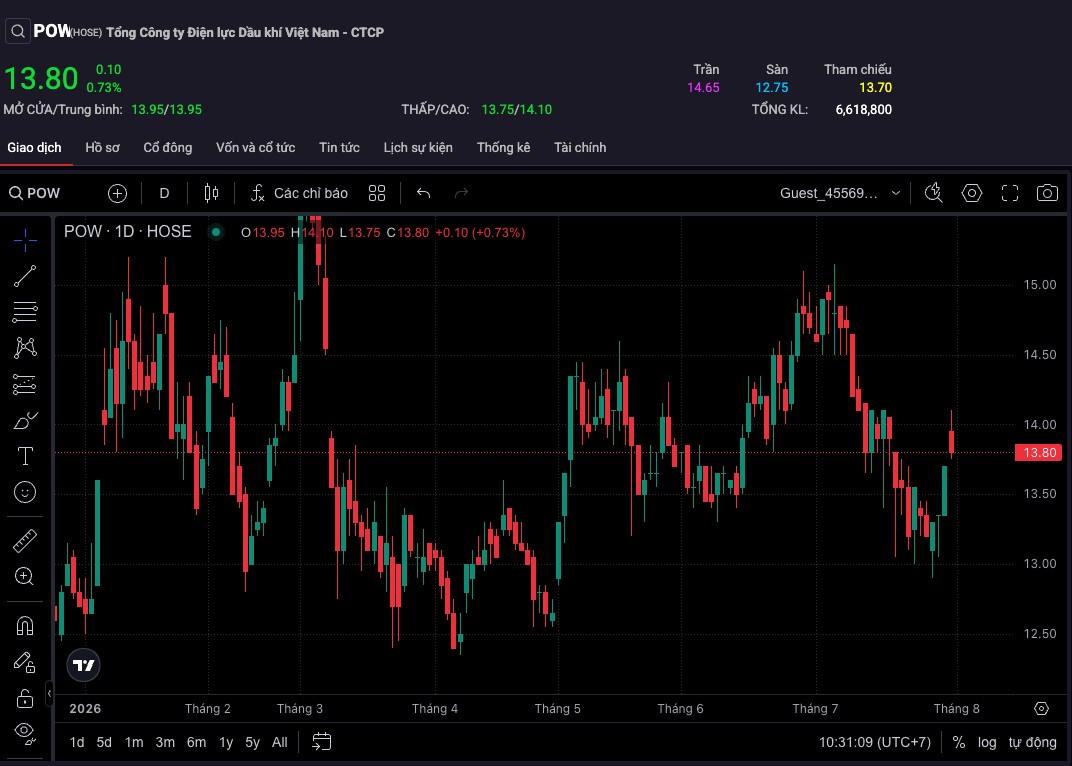Switch to the Tài chính tab
This screenshot has height=766, width=1072.
[x=580, y=148]
